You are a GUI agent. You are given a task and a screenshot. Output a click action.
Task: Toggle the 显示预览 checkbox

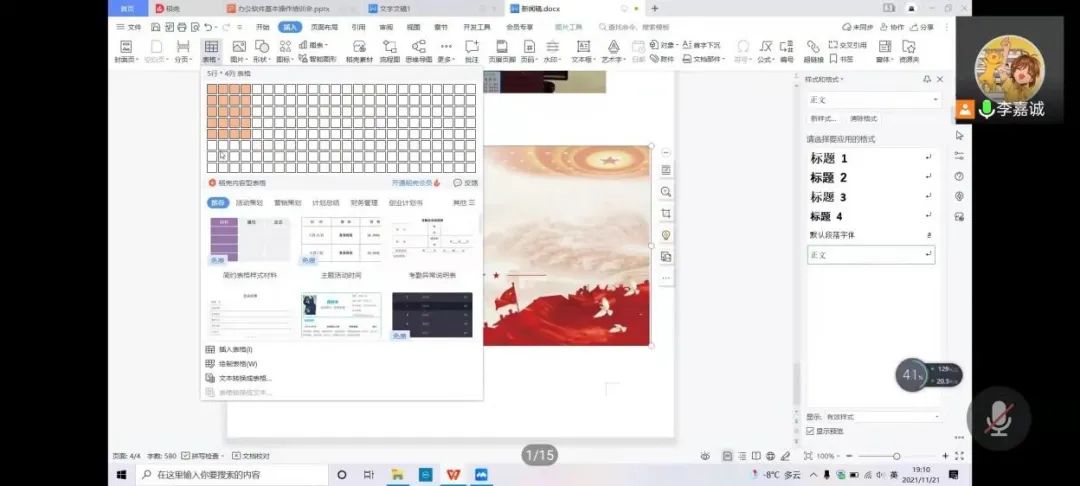810,431
